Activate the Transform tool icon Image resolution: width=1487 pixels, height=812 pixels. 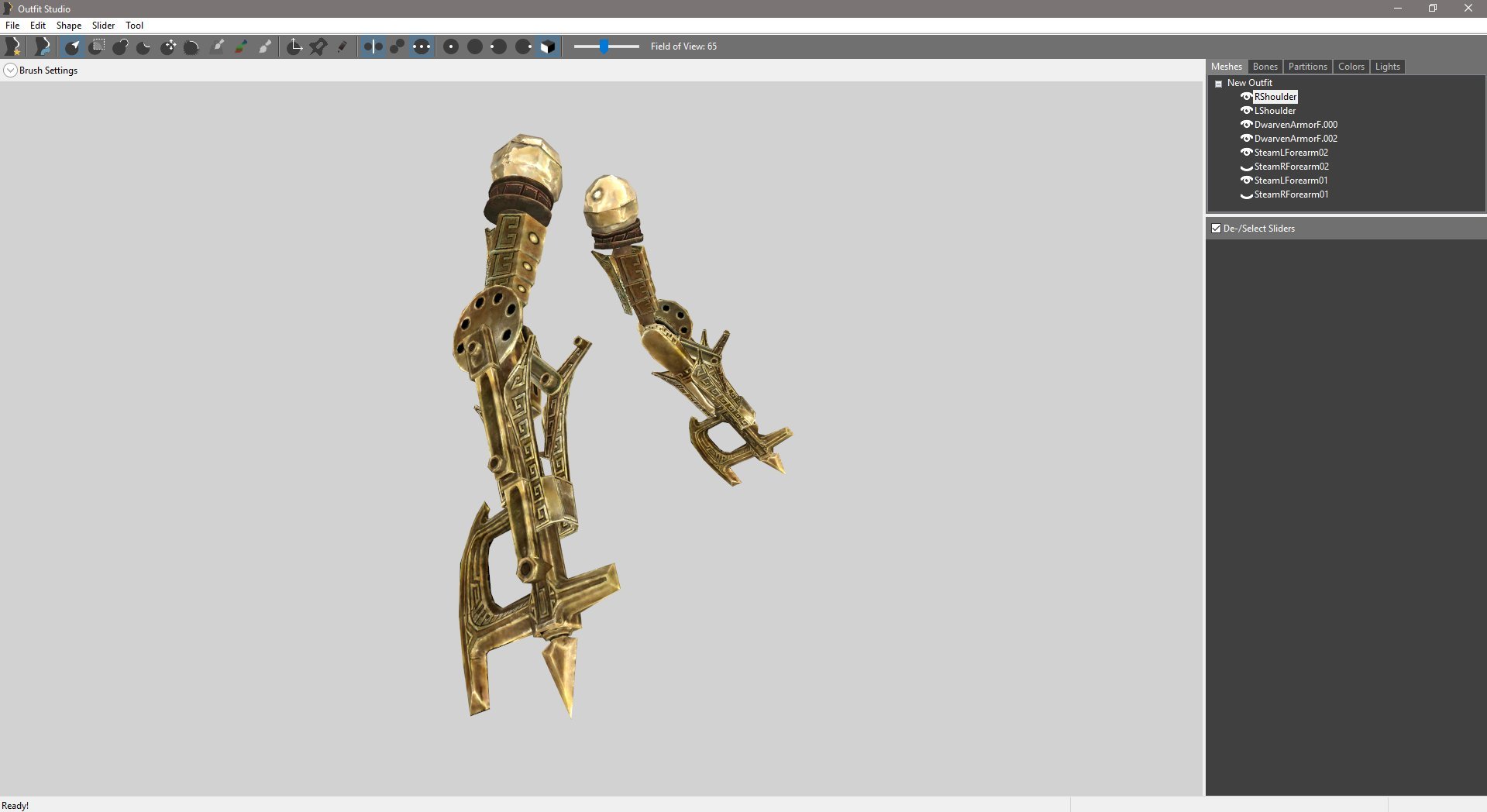(x=294, y=47)
